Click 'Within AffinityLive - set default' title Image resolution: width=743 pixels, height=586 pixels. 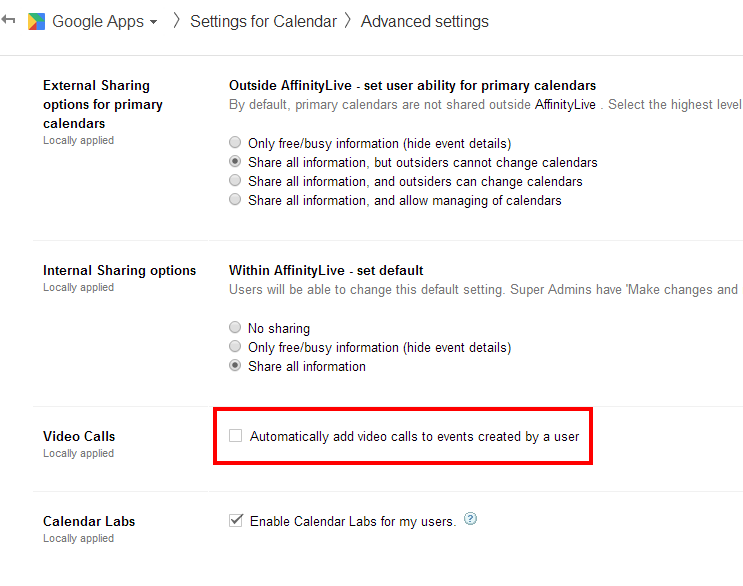coord(326,270)
